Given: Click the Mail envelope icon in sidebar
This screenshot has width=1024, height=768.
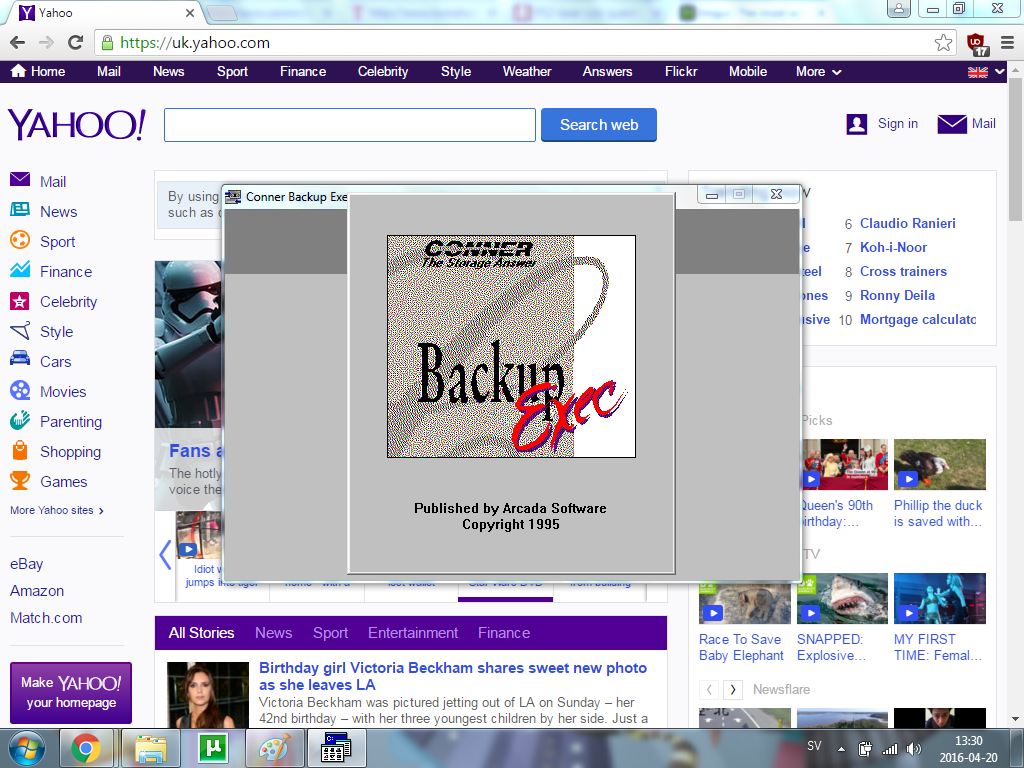Looking at the screenshot, I should point(20,179).
